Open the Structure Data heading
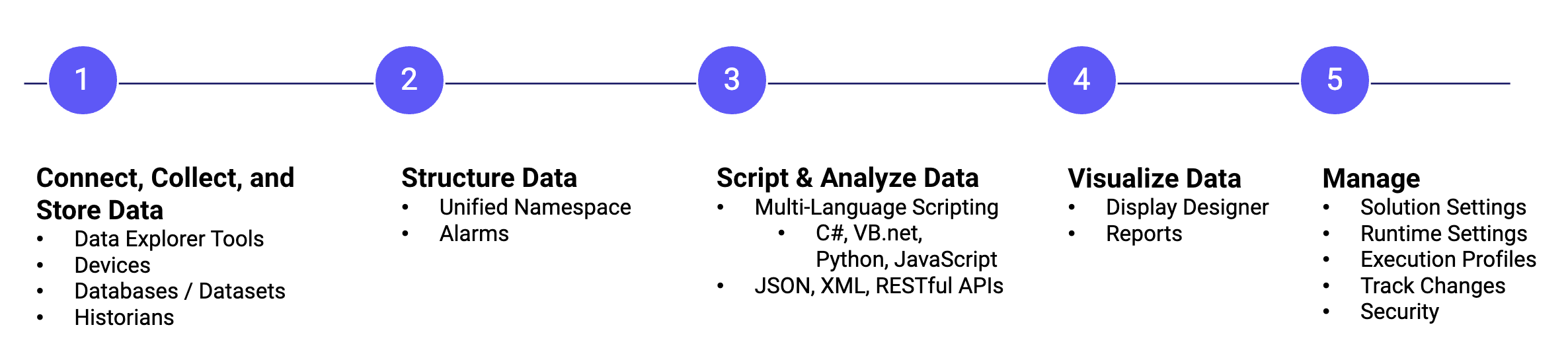Screen dimensions: 1568x354 (x=489, y=178)
